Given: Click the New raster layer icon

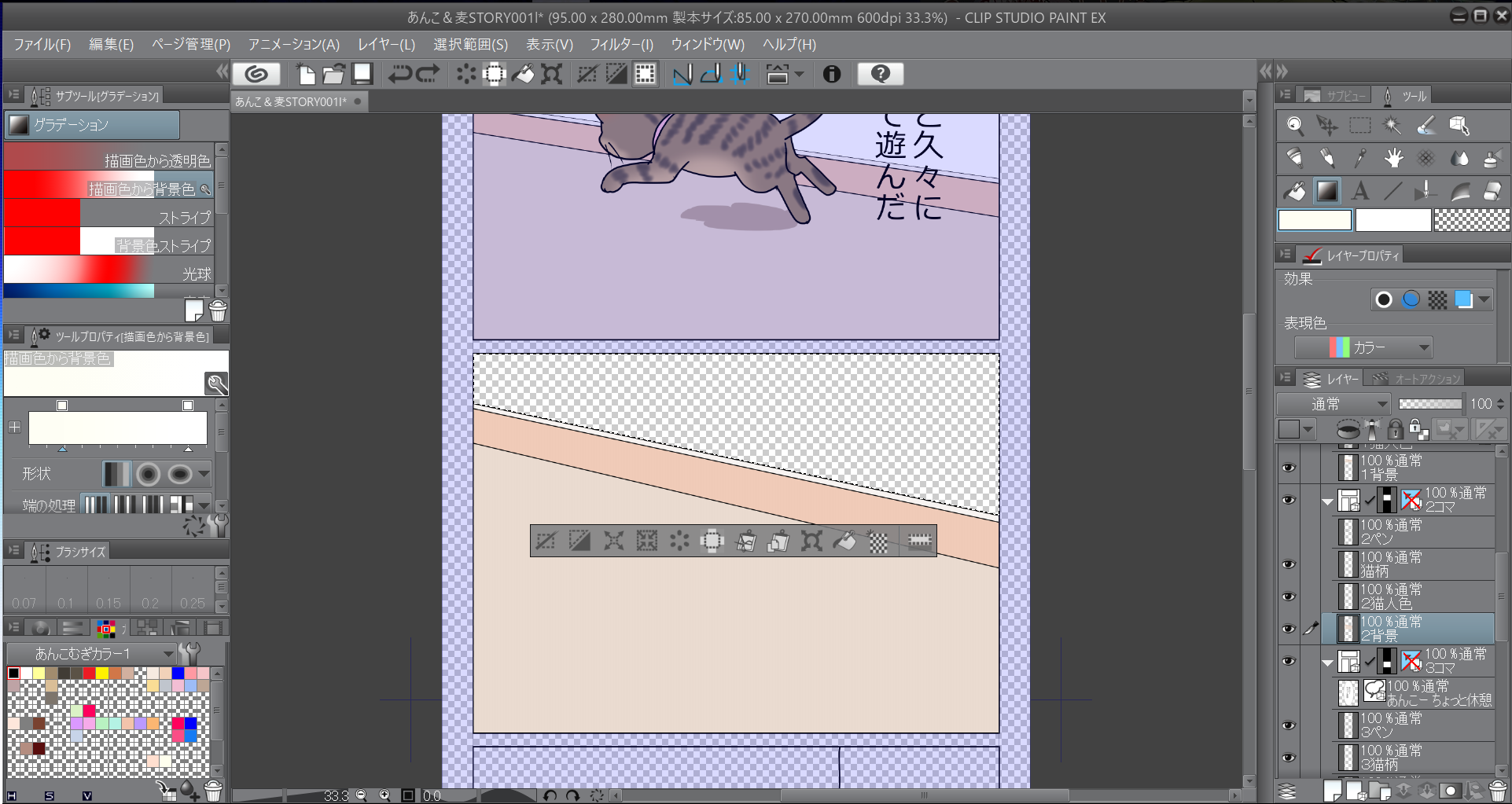Looking at the screenshot, I should click(x=1332, y=791).
